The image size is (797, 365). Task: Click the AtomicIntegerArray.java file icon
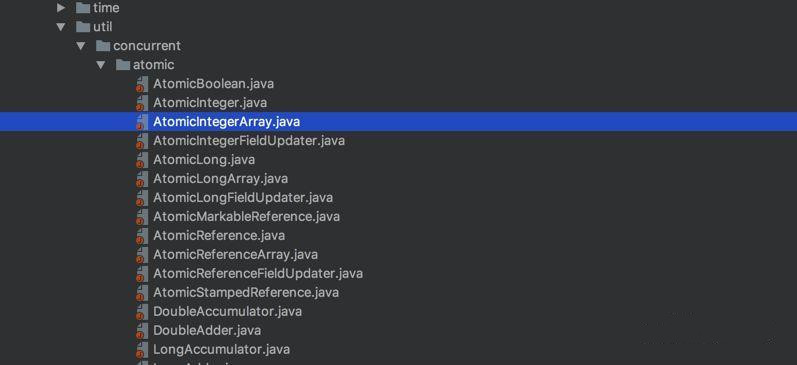tap(141, 123)
